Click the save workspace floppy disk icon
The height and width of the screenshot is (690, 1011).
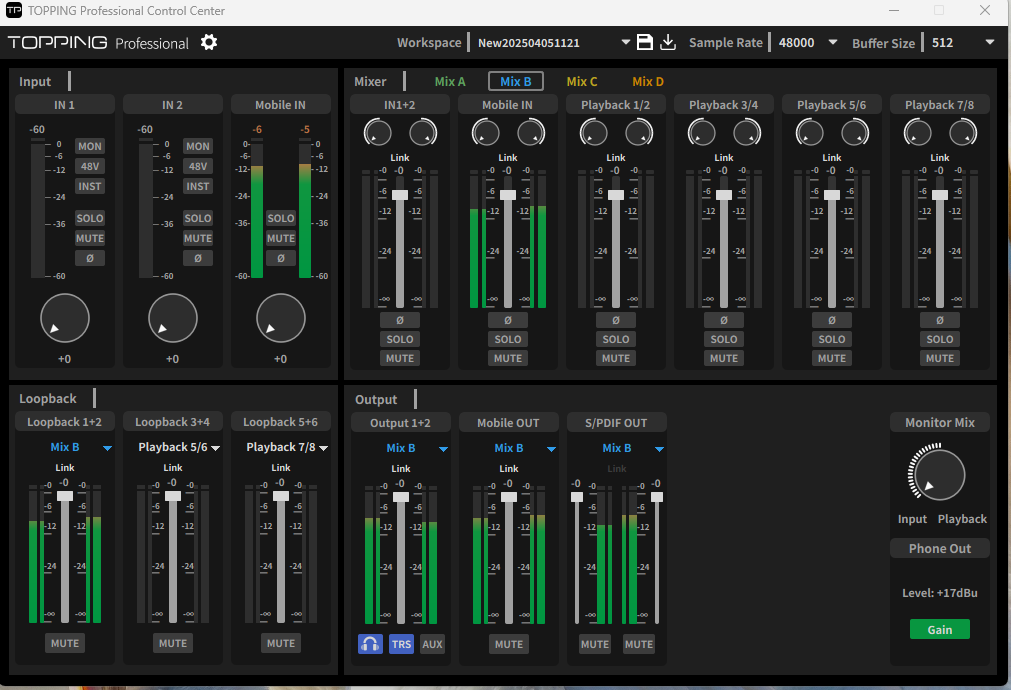tap(645, 42)
